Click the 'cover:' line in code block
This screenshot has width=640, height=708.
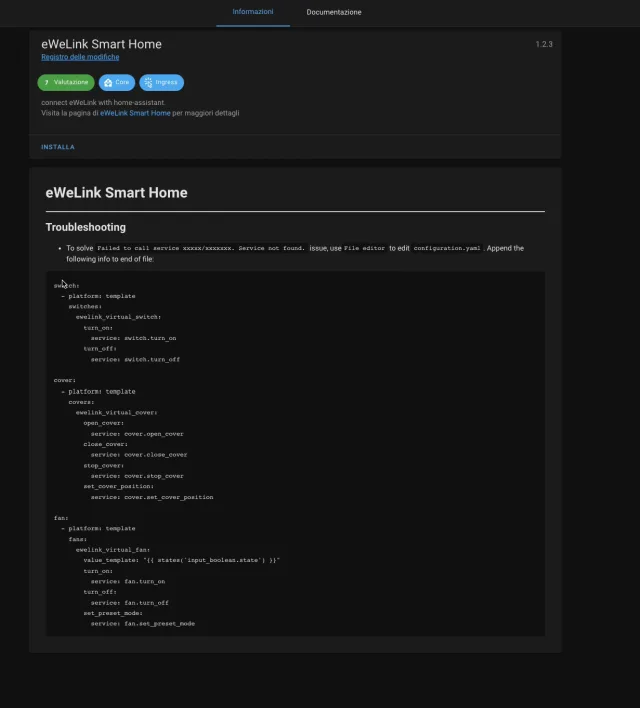click(x=65, y=380)
